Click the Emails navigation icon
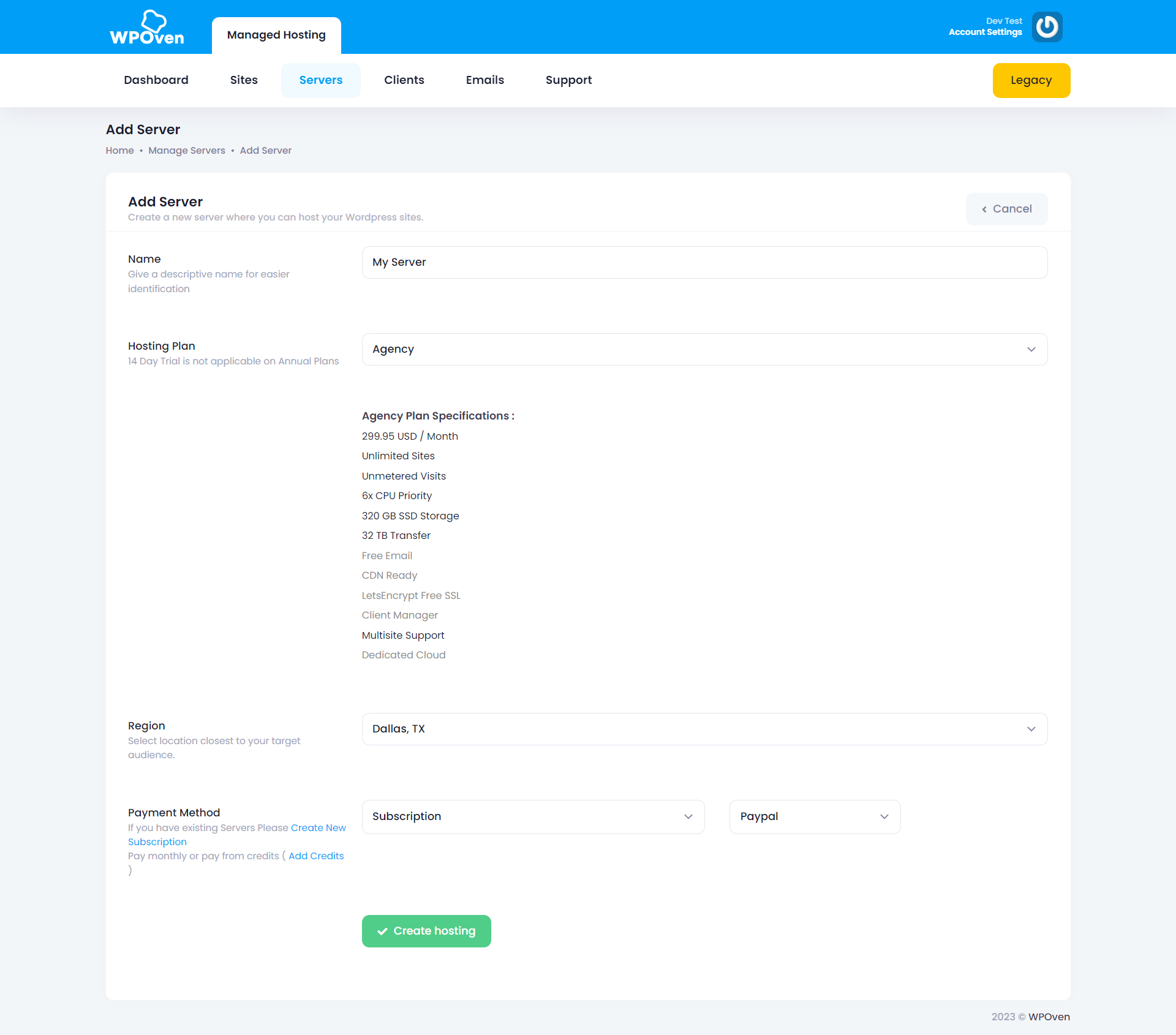 [484, 80]
